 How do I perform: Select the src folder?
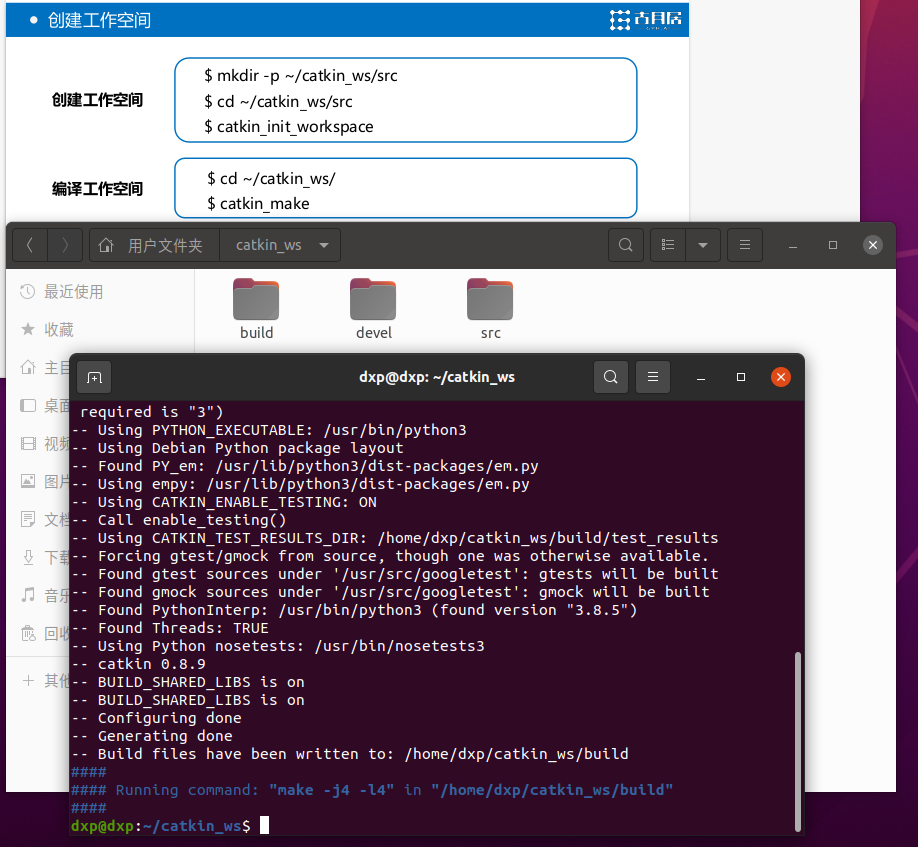pyautogui.click(x=490, y=310)
